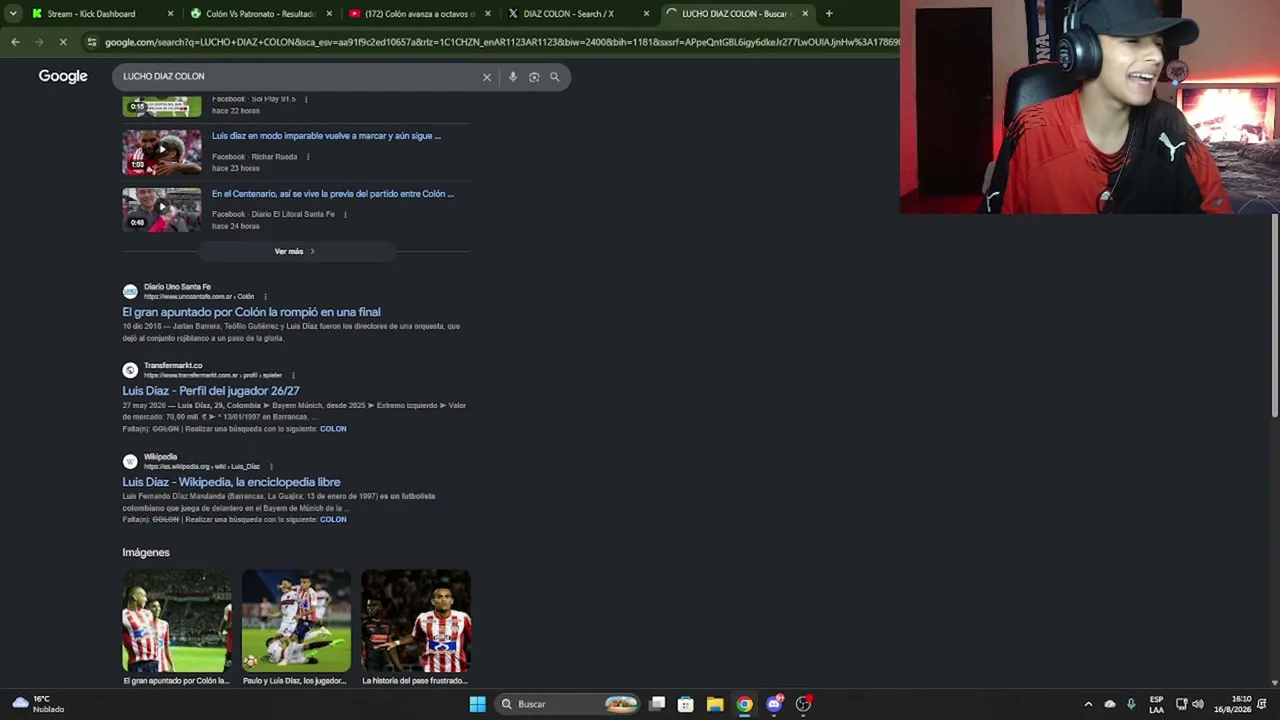The width and height of the screenshot is (1280, 720).
Task: Submit search with the magnifier icon
Action: click(x=555, y=77)
